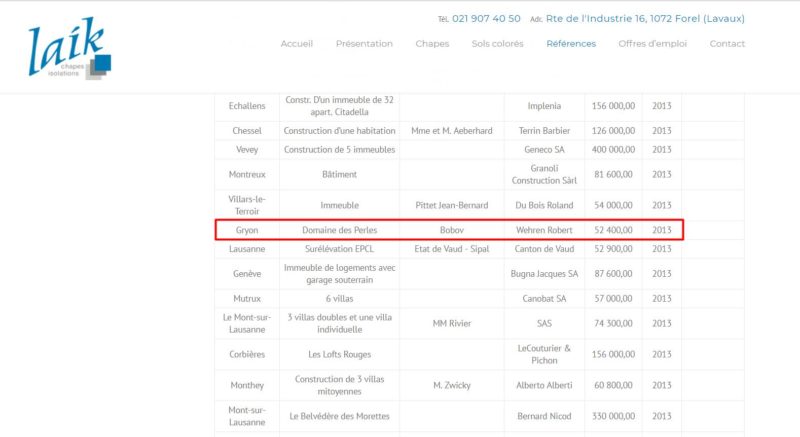This screenshot has height=437, width=800.
Task: Select the Références menu item
Action: [x=571, y=44]
